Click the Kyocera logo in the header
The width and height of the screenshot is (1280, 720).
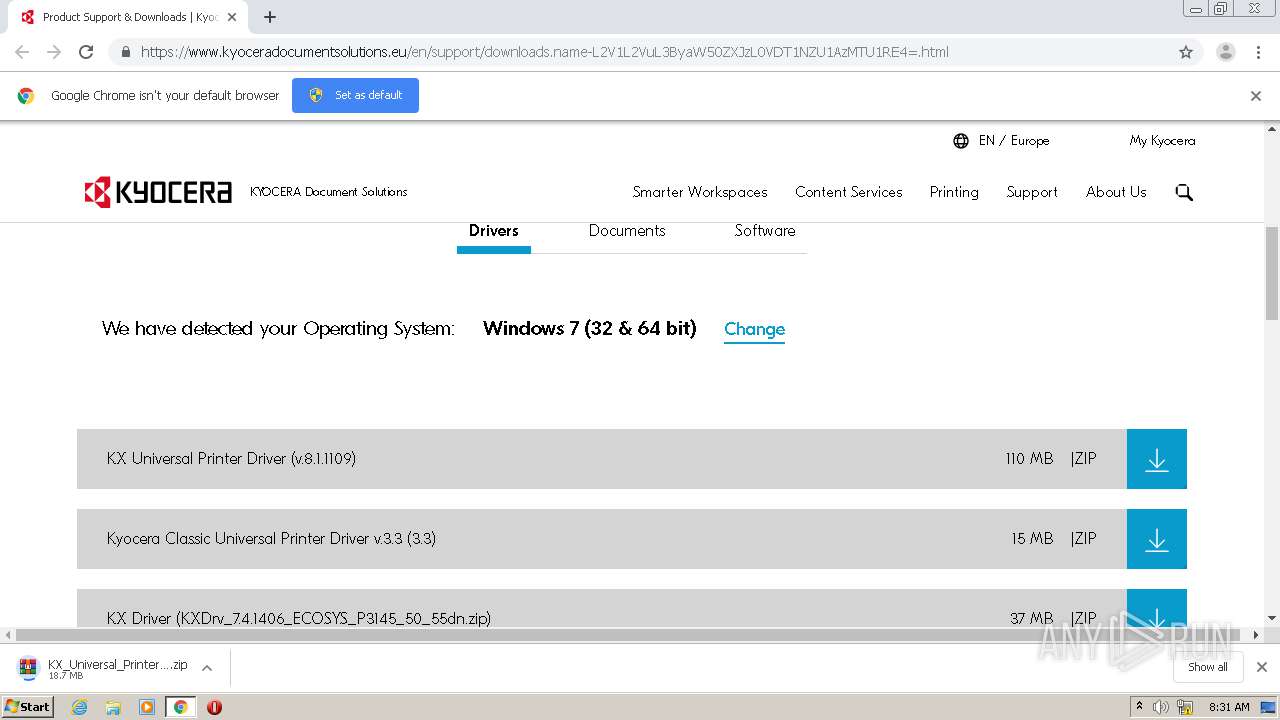158,192
